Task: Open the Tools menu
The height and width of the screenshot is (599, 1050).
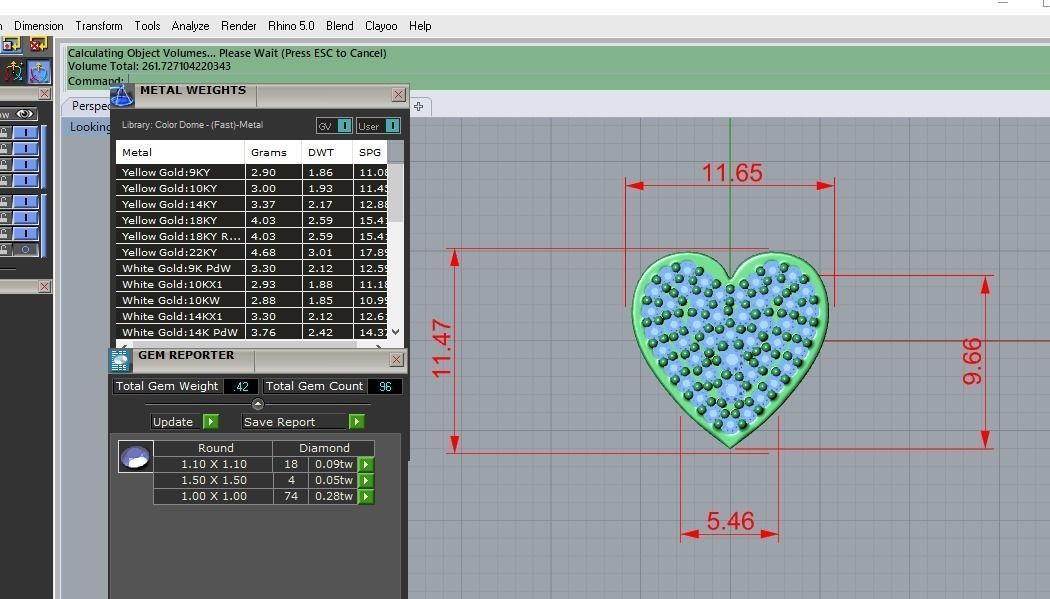Action: [147, 26]
